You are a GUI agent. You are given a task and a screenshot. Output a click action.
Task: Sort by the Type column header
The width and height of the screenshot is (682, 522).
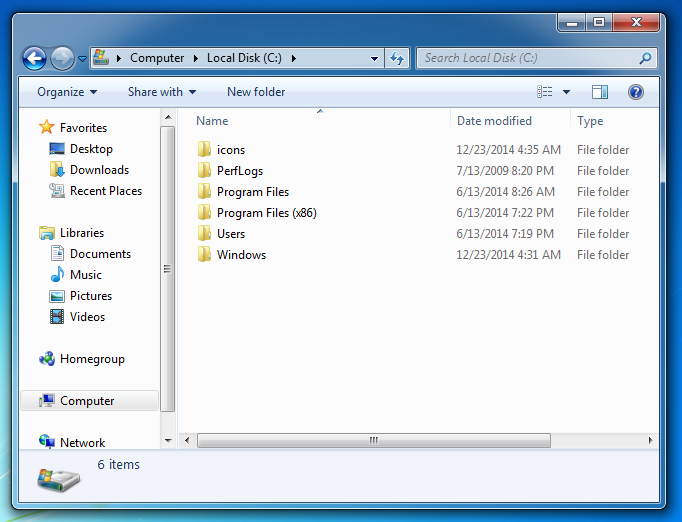(x=590, y=120)
